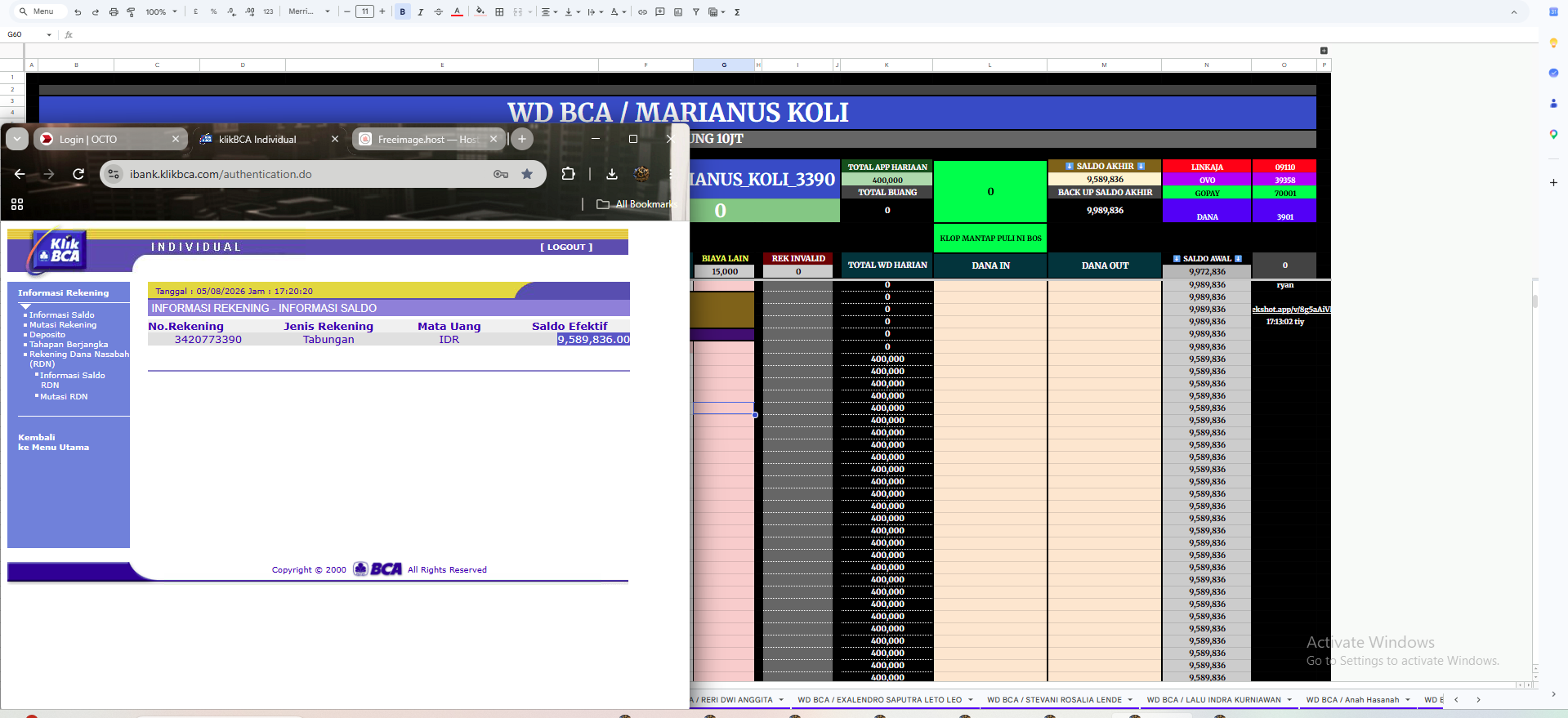The width and height of the screenshot is (1568, 718).
Task: Click the Redo icon in Sheets toolbar
Action: [96, 12]
